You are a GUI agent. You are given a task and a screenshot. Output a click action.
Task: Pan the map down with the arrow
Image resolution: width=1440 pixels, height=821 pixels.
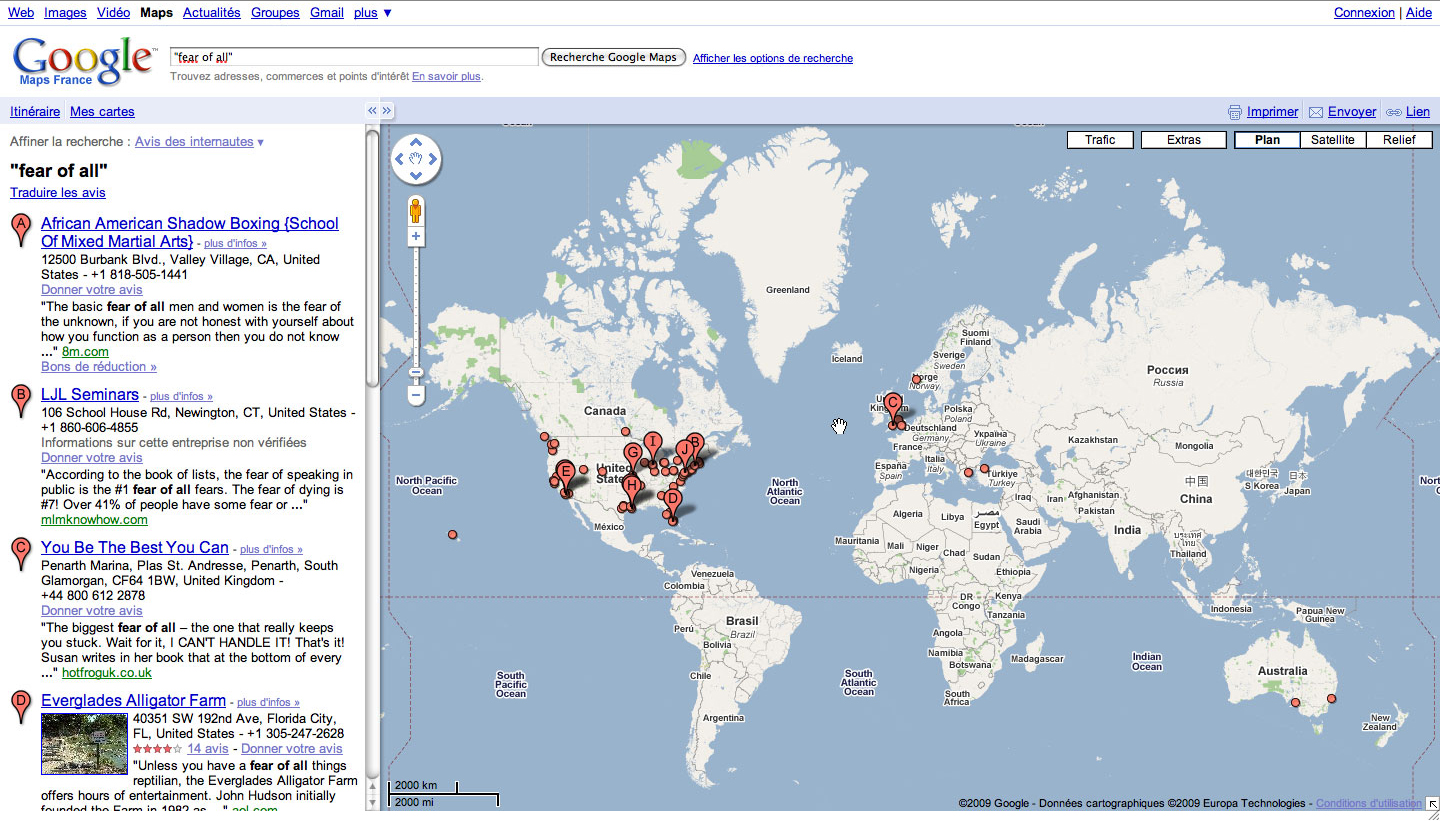coord(416,175)
